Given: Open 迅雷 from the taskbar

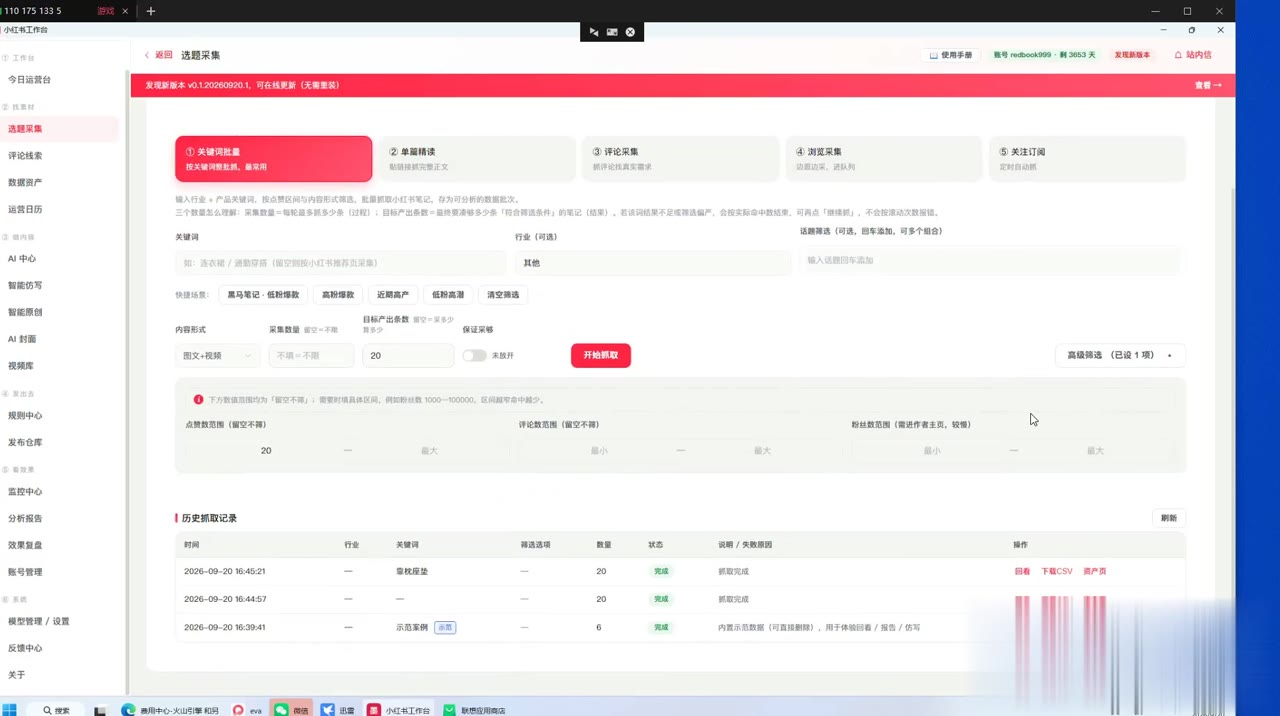Looking at the screenshot, I should [338, 710].
